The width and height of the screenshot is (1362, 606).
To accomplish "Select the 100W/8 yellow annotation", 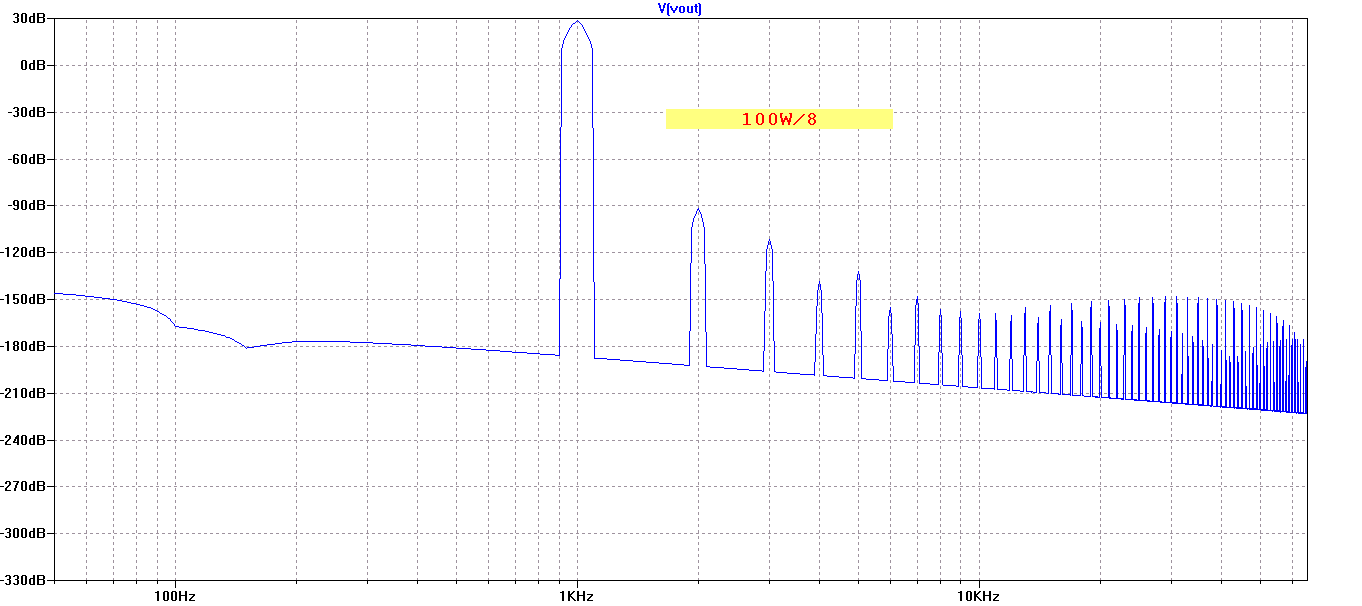I will [x=779, y=119].
